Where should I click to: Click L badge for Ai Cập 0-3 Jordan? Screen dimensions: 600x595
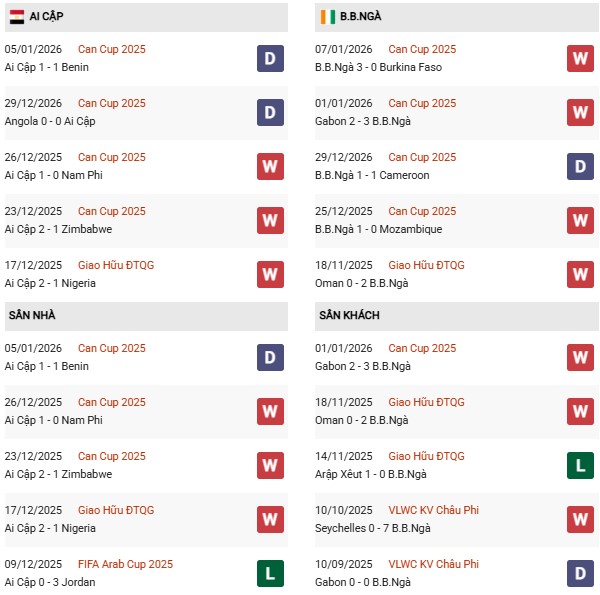[x=270, y=573]
